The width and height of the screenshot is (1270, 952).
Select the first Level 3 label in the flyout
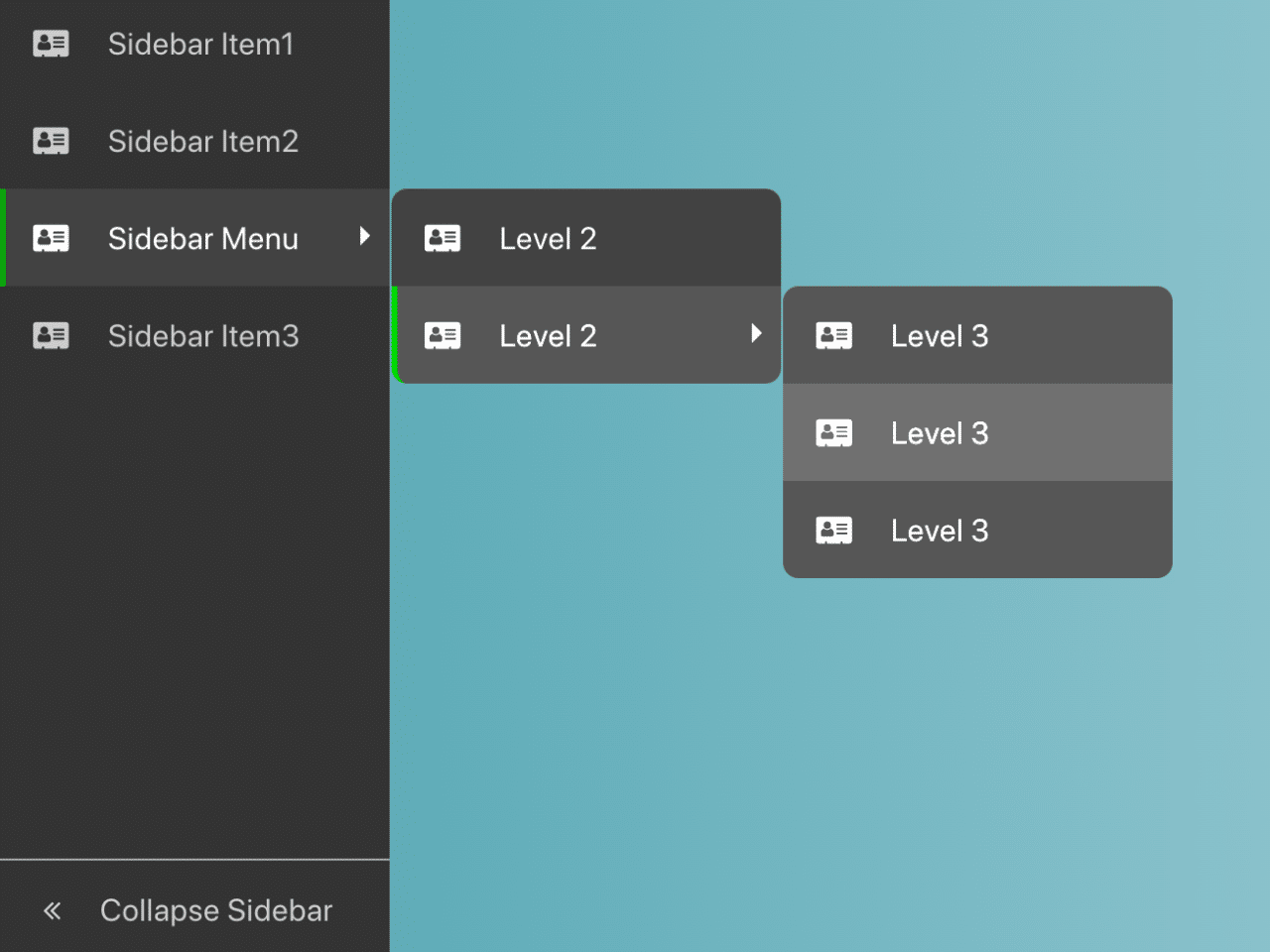tap(939, 336)
